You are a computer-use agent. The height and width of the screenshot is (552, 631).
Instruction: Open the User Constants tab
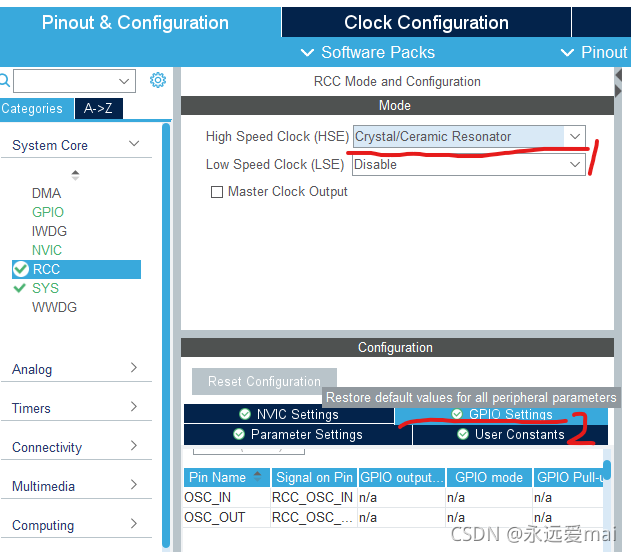pos(510,435)
